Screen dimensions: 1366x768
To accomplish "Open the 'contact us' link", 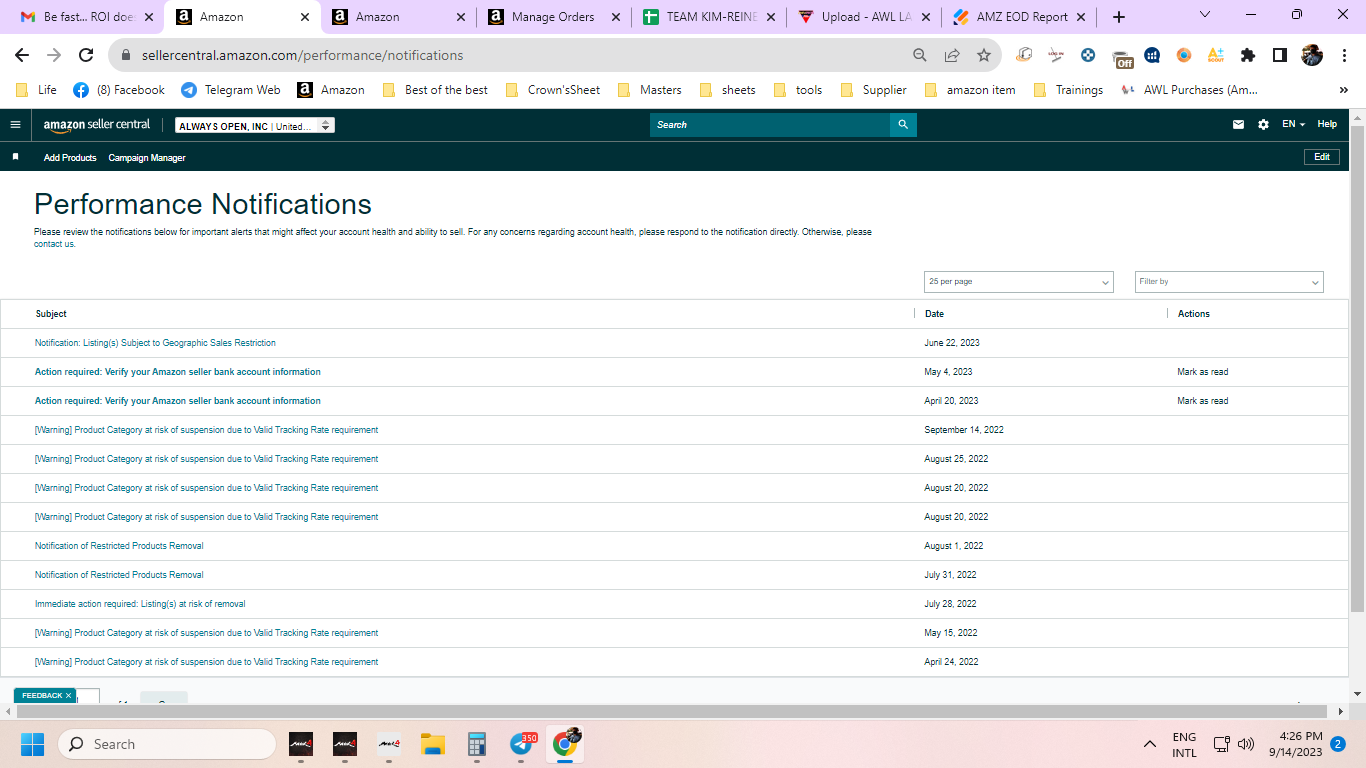I will [x=54, y=244].
